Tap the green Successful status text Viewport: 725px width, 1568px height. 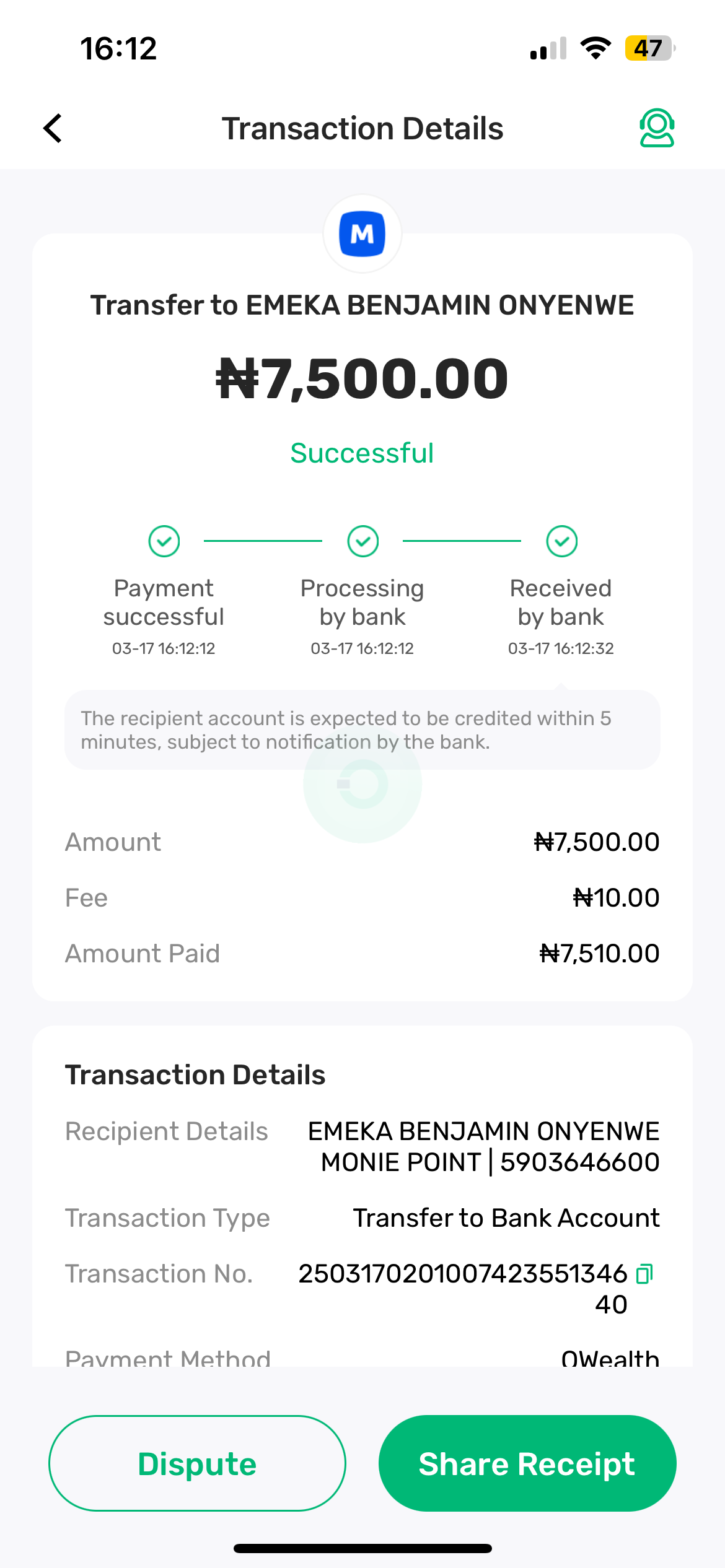[362, 453]
